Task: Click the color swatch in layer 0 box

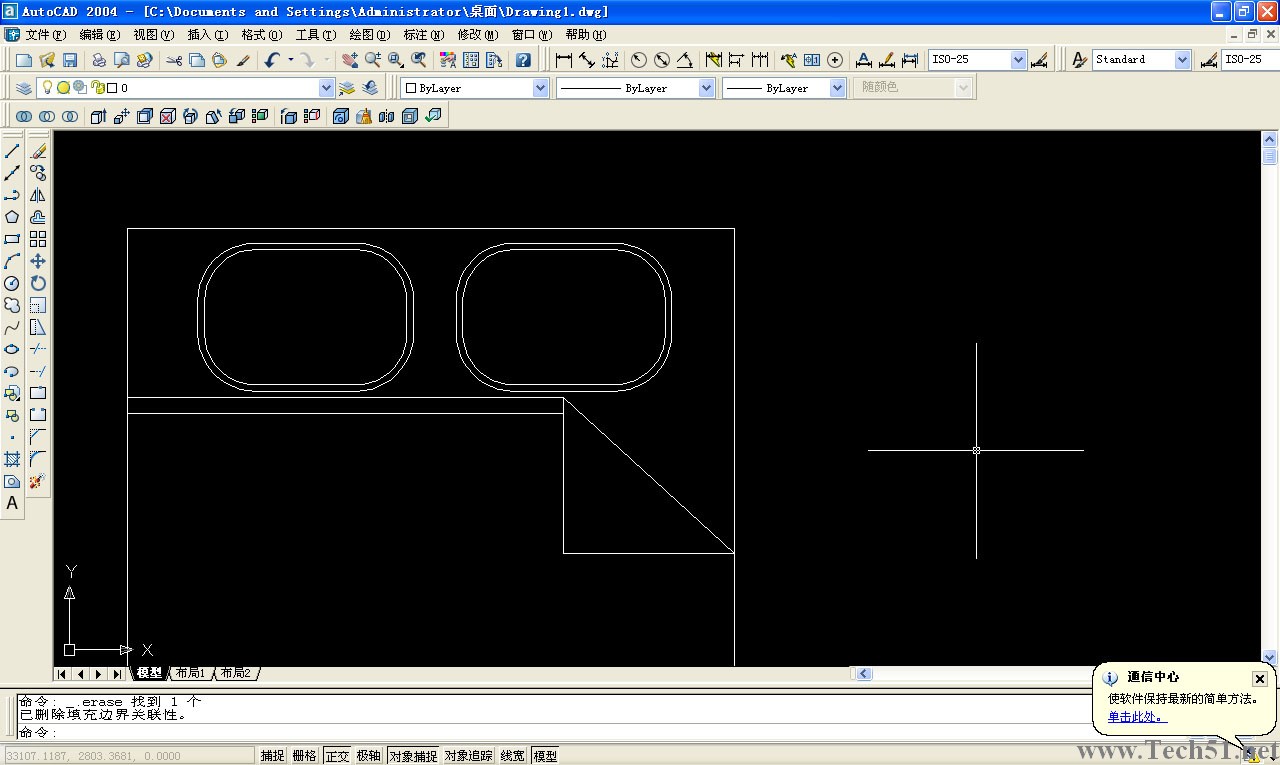Action: 112,88
